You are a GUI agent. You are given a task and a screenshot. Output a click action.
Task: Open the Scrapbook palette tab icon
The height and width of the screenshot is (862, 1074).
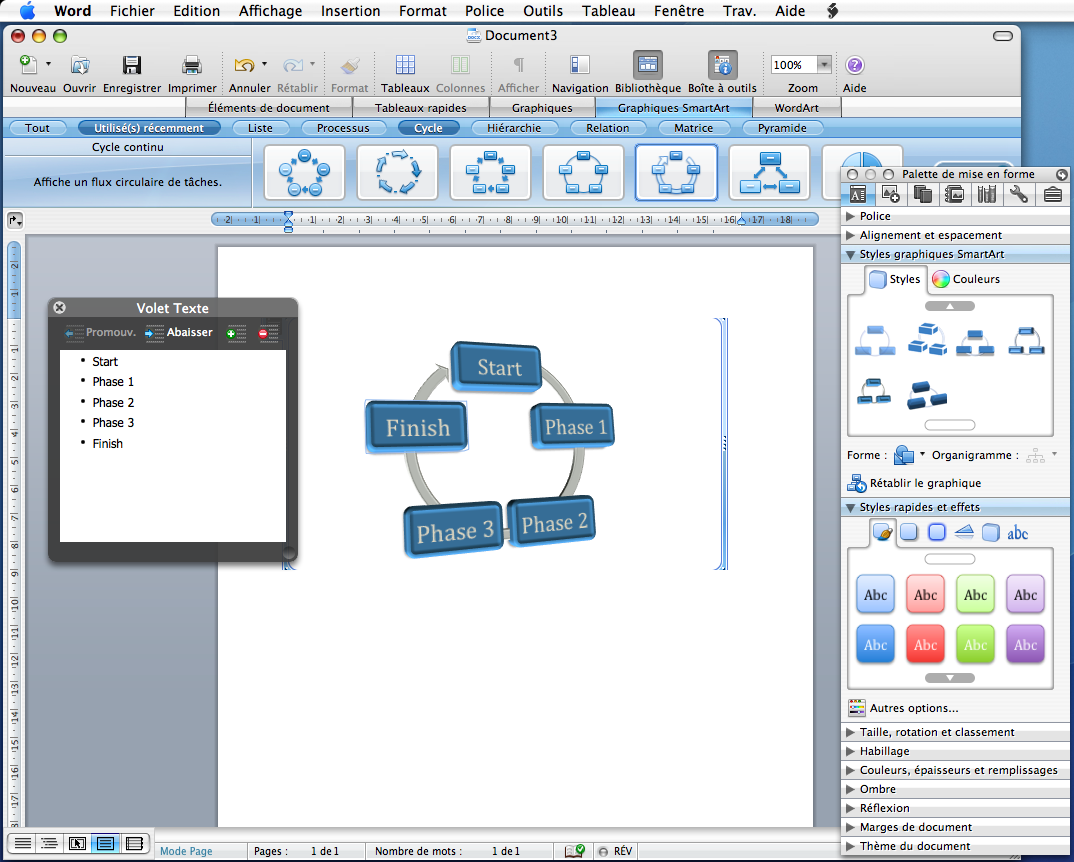922,195
